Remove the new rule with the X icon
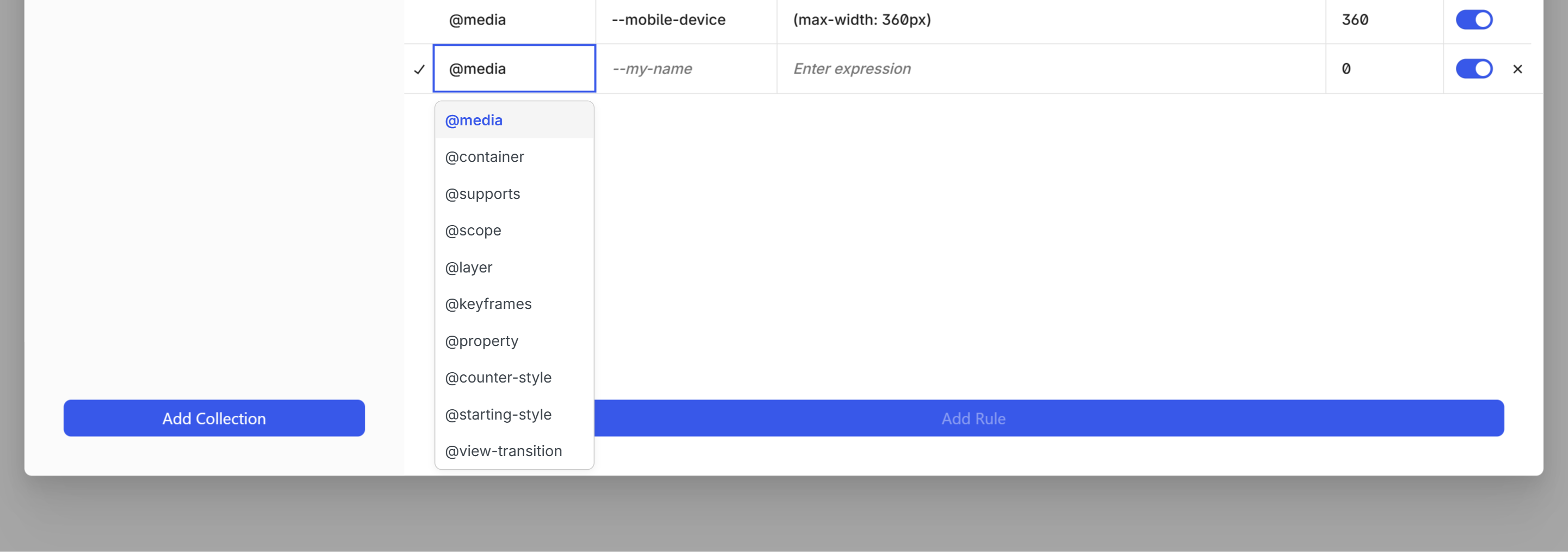Image resolution: width=1568 pixels, height=552 pixels. 1517,69
